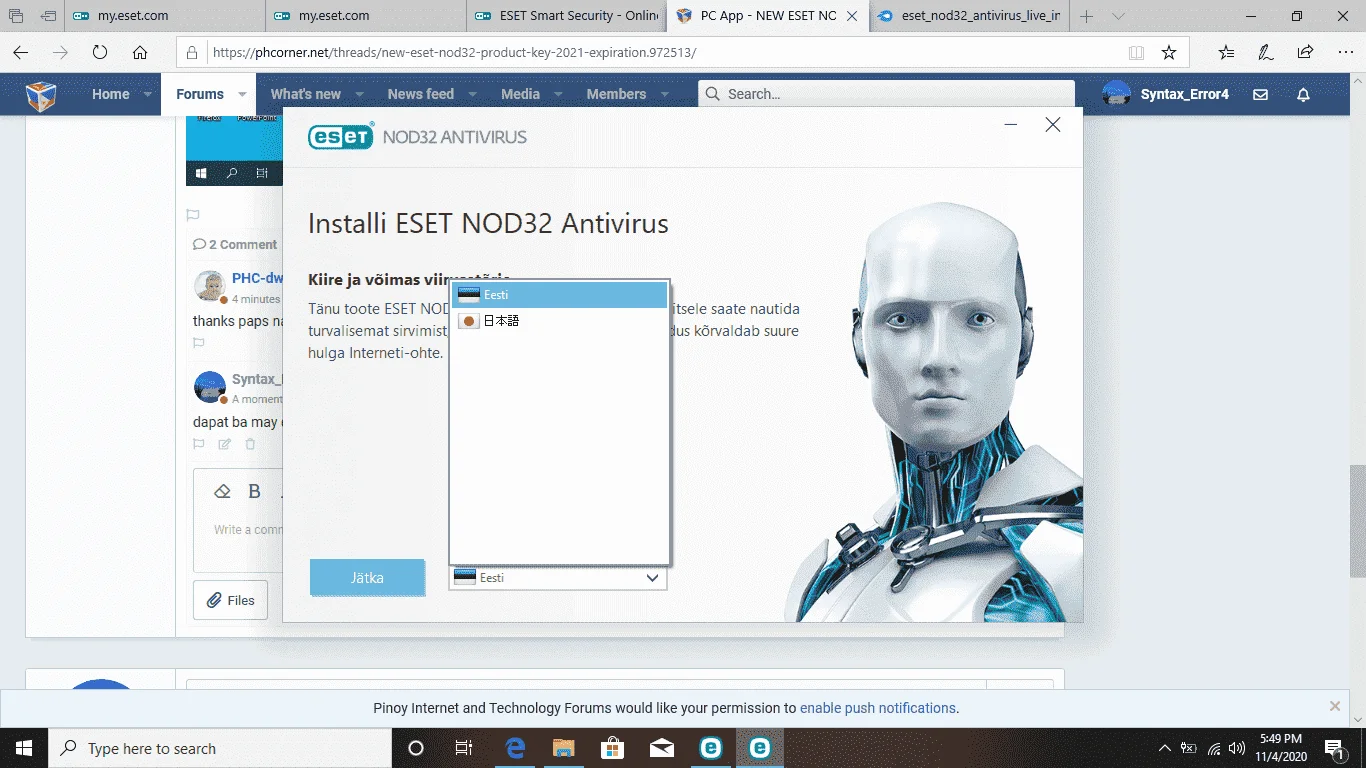Select eset_nod32_antivirus_live_installer tab

[968, 16]
